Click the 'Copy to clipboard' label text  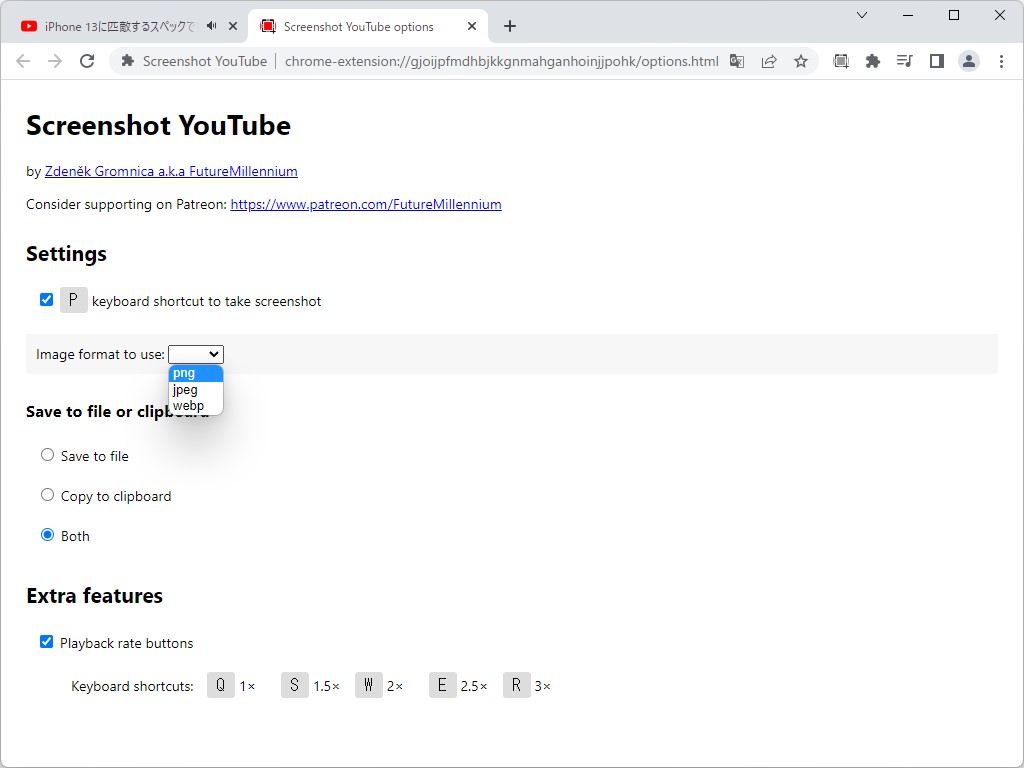coord(116,496)
